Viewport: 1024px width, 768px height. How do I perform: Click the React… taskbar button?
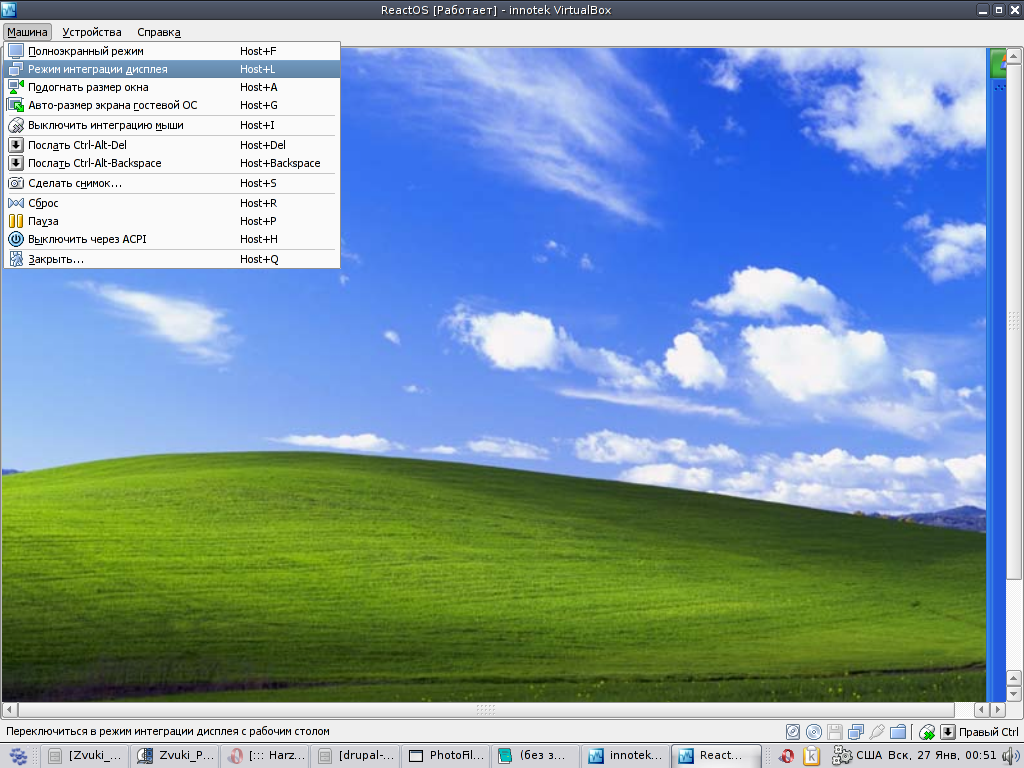pos(716,756)
